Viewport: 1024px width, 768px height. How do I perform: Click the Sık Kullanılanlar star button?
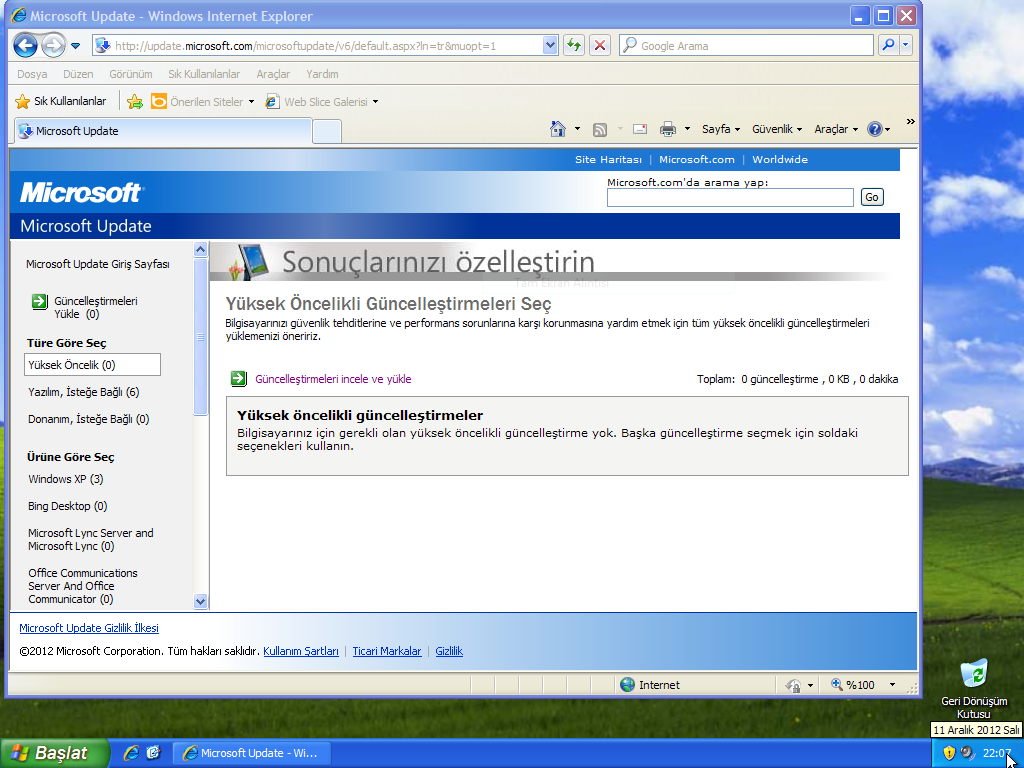click(61, 101)
